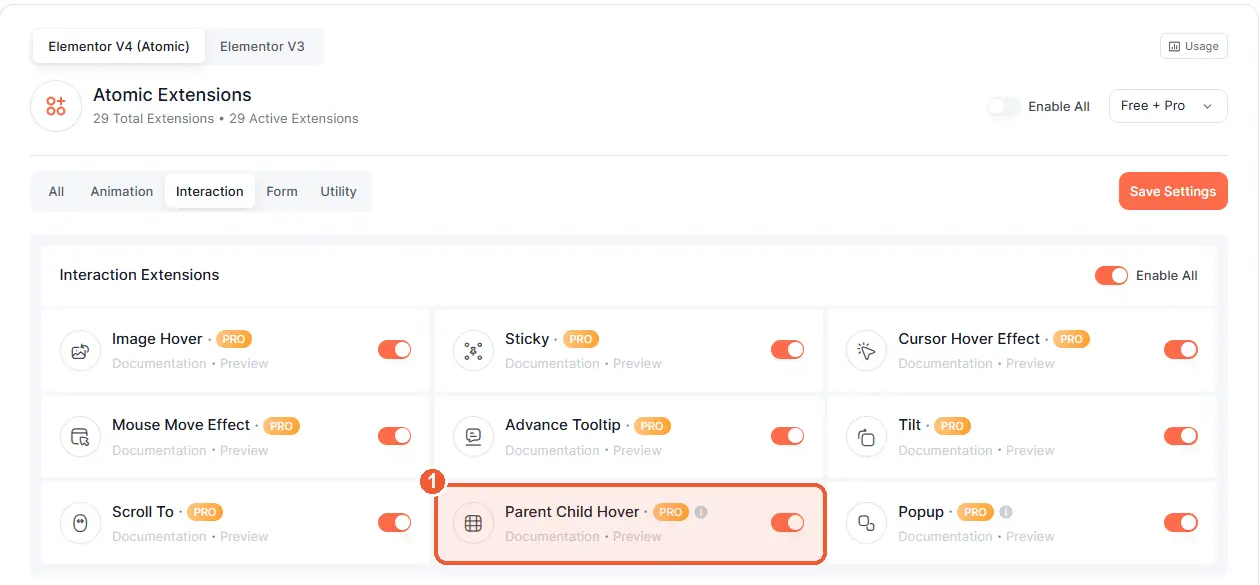Click the Parent Child Hover grid icon
This screenshot has width=1260, height=585.
pos(473,523)
